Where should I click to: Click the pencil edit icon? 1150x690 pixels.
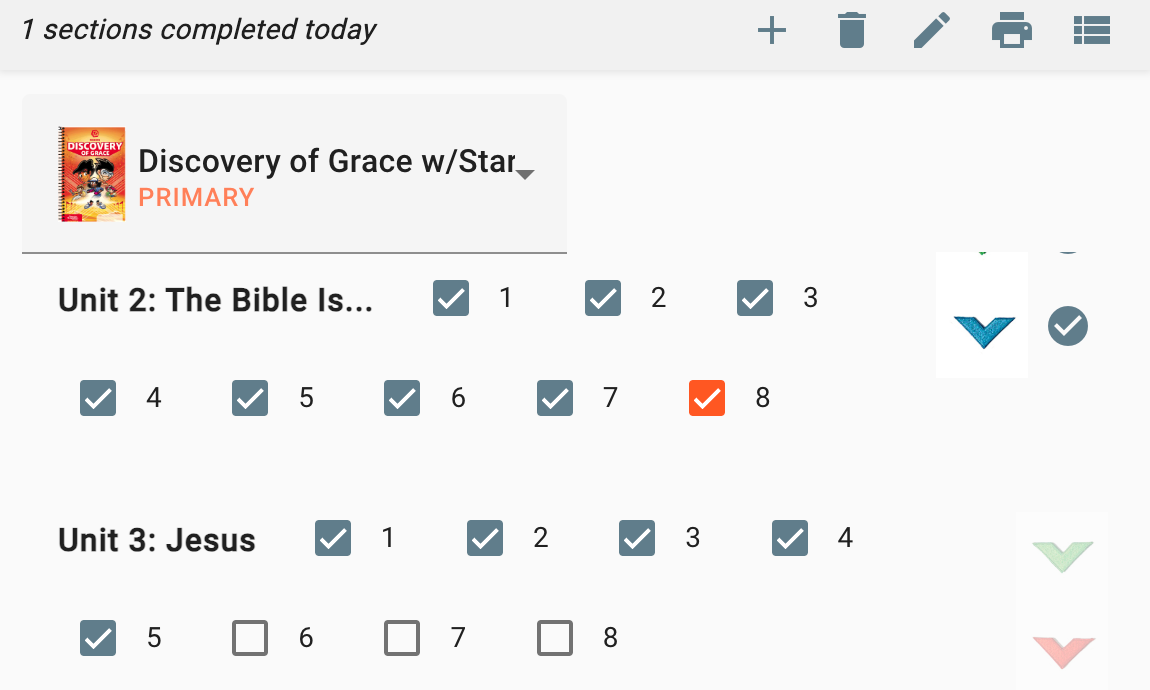pos(931,31)
